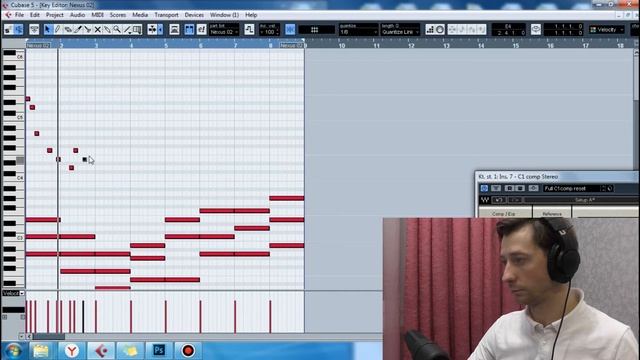Screen dimensions: 640x360
Task: Select the Erase tool
Action: tap(68, 29)
